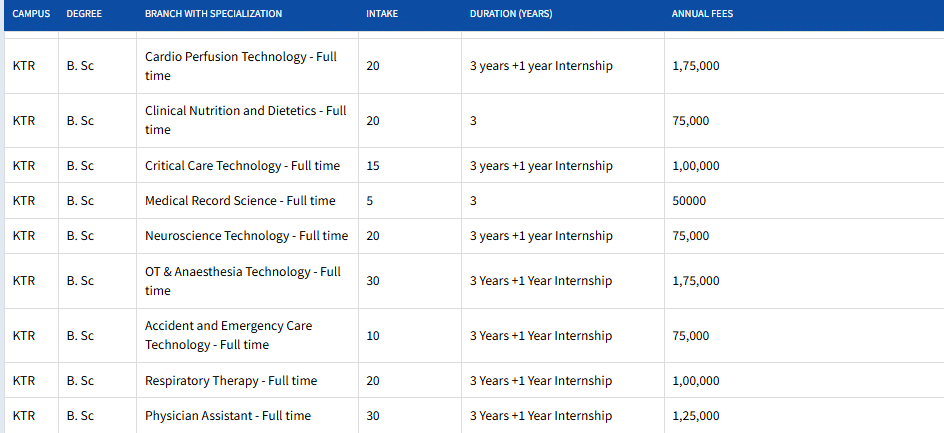Viewport: 944px width, 433px height.
Task: Click the INTAKE column header
Action: [x=382, y=14]
